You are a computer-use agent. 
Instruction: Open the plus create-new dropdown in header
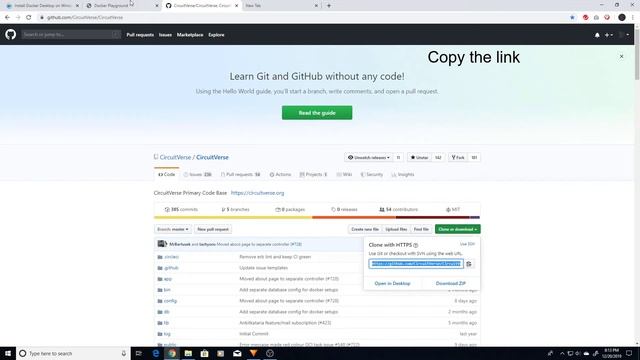tap(609, 35)
